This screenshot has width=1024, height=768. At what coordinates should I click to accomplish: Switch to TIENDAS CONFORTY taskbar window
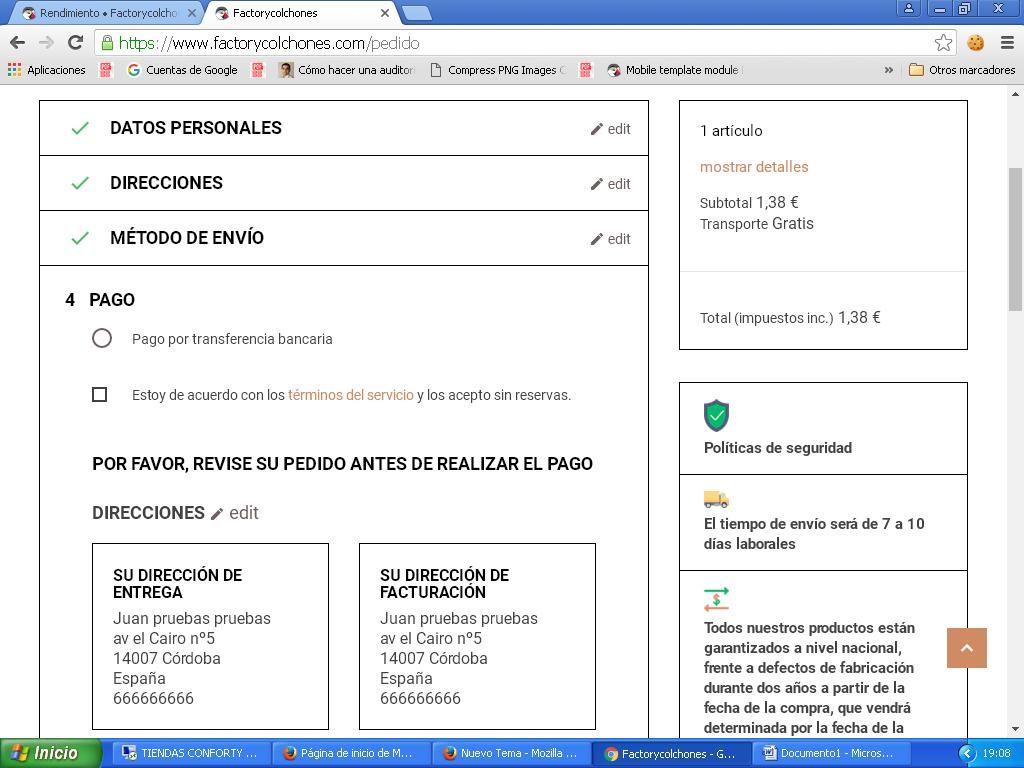[x=189, y=754]
